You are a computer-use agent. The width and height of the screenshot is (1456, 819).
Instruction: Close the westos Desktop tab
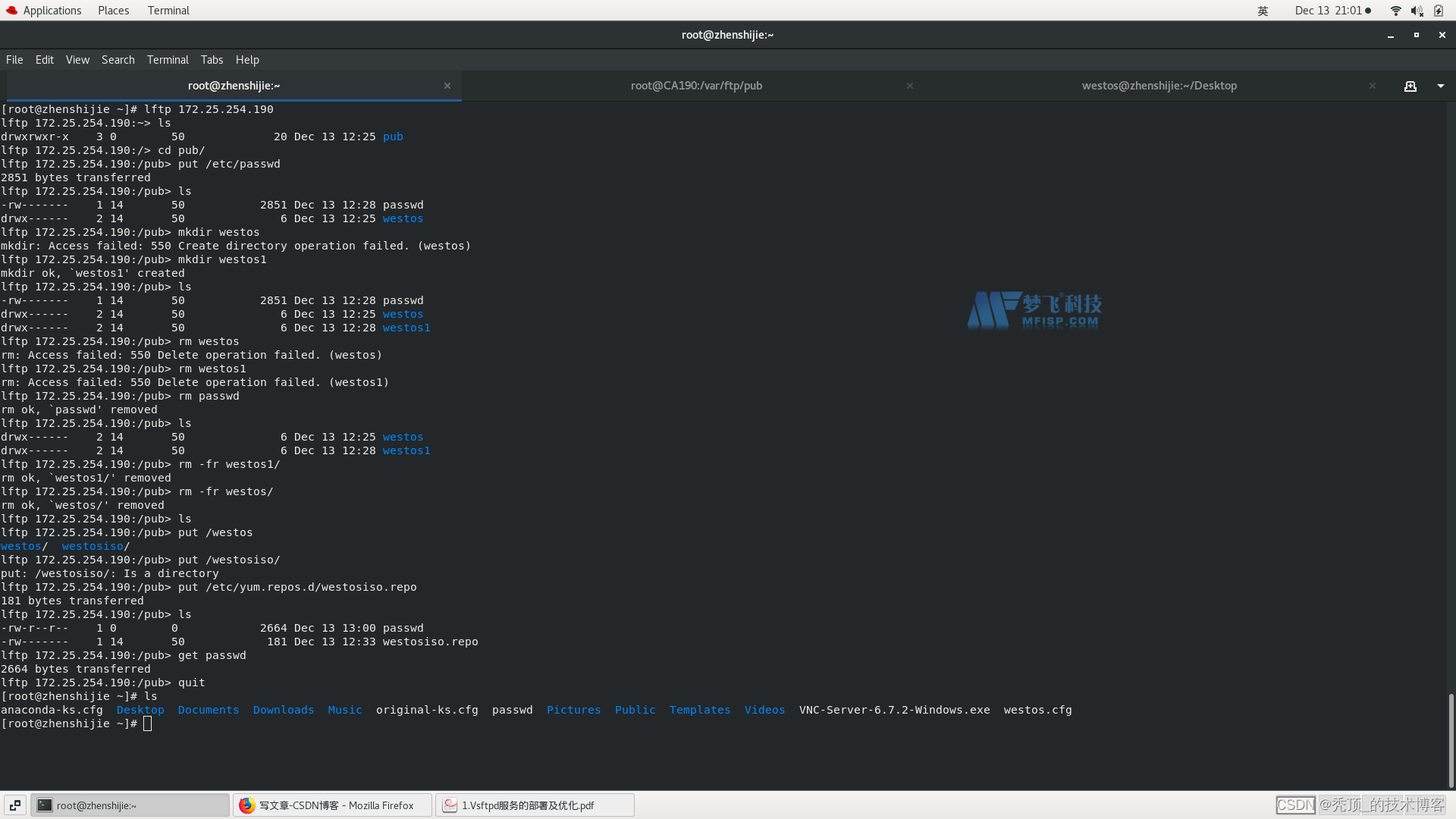[x=1372, y=86]
